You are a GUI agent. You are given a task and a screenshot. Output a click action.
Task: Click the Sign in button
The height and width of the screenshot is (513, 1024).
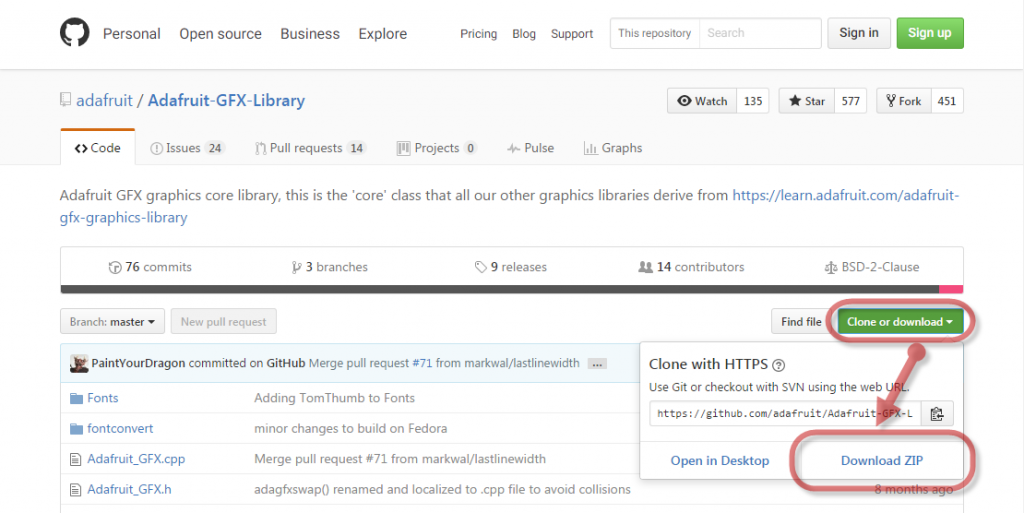pos(859,33)
